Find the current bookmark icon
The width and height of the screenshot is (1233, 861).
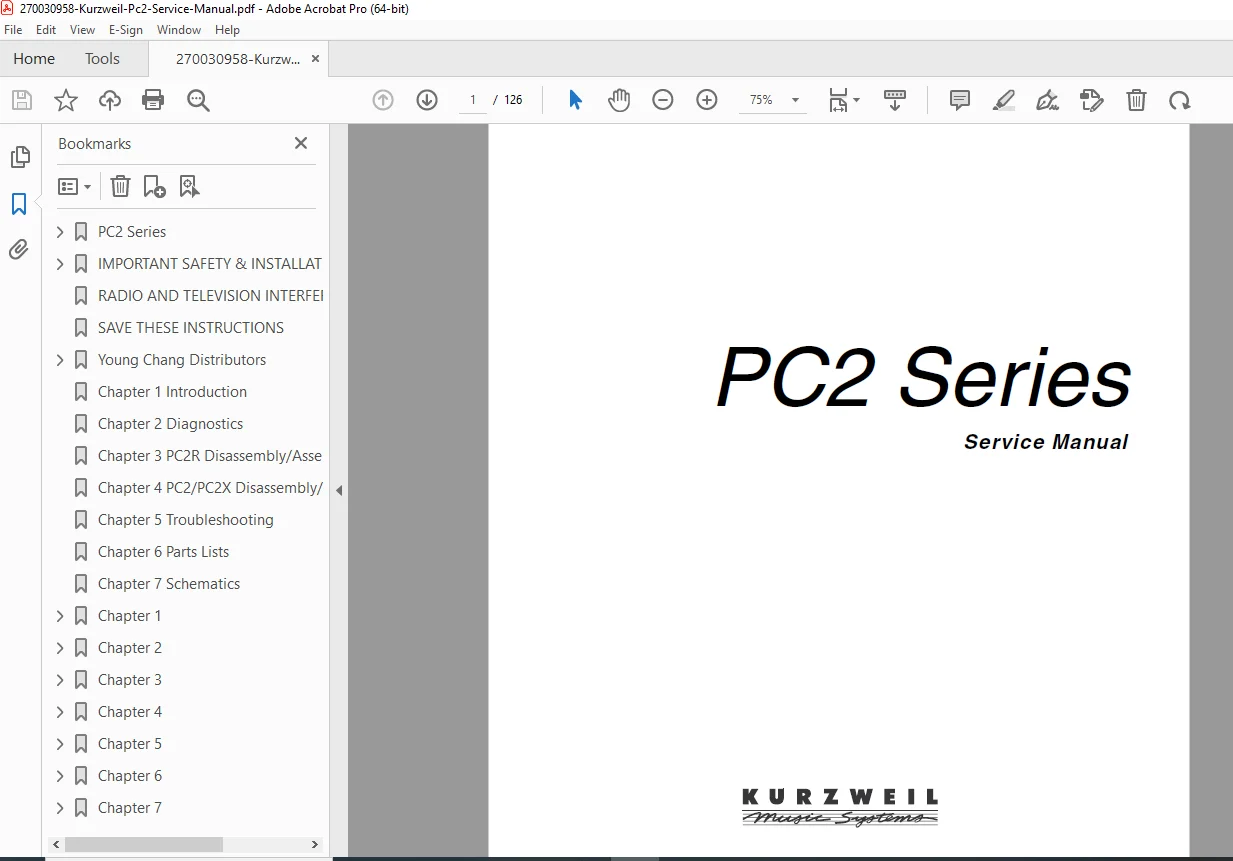pos(189,186)
